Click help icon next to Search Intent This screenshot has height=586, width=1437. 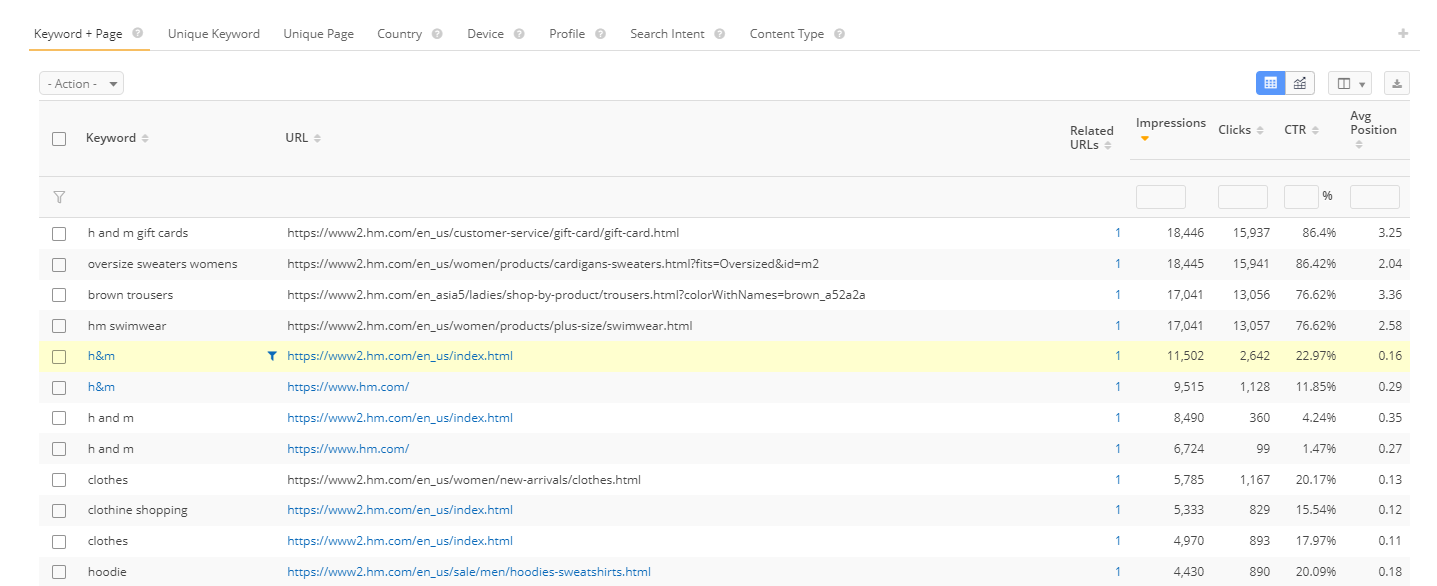719,34
